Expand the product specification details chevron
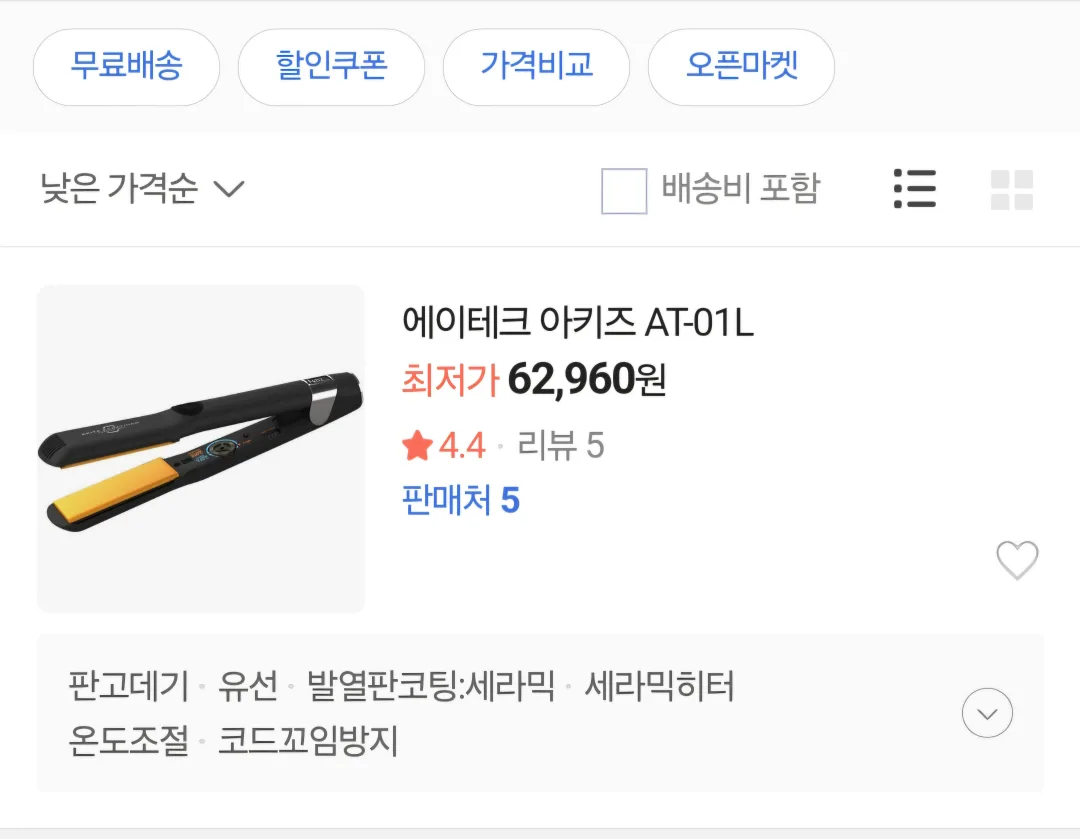This screenshot has height=839, width=1080. tap(986, 713)
